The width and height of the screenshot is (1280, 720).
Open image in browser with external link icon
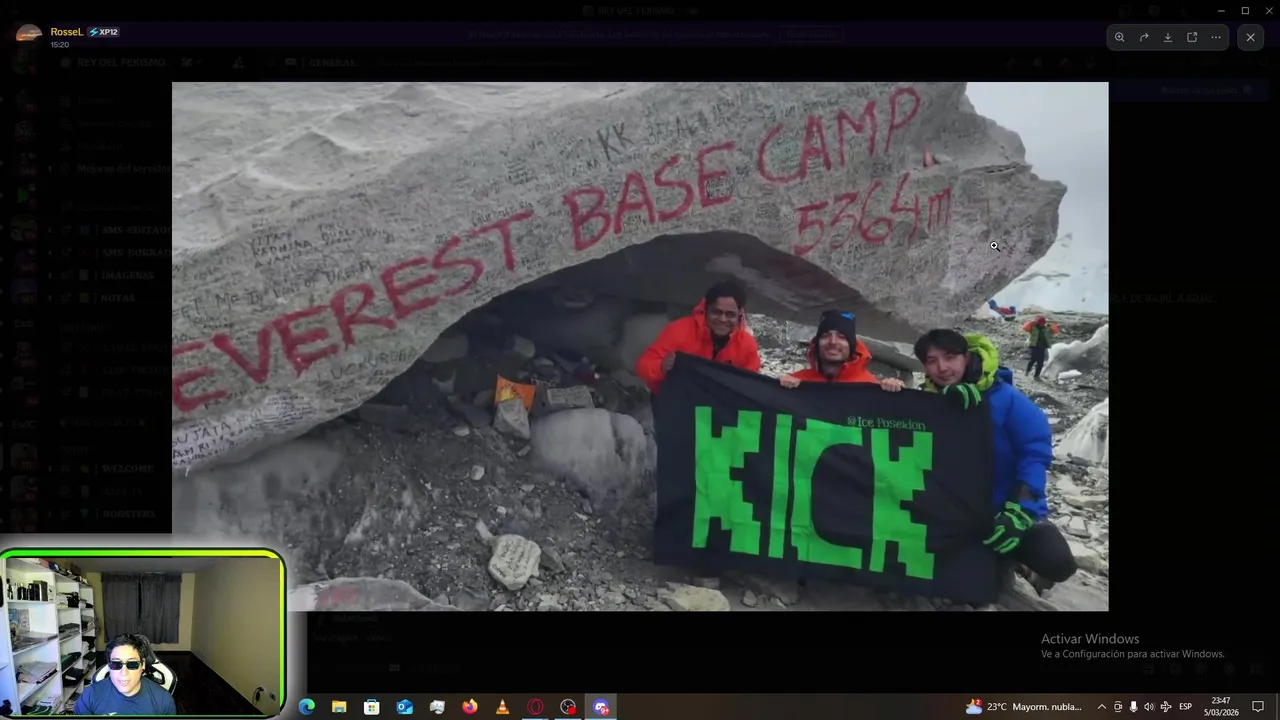point(1192,37)
